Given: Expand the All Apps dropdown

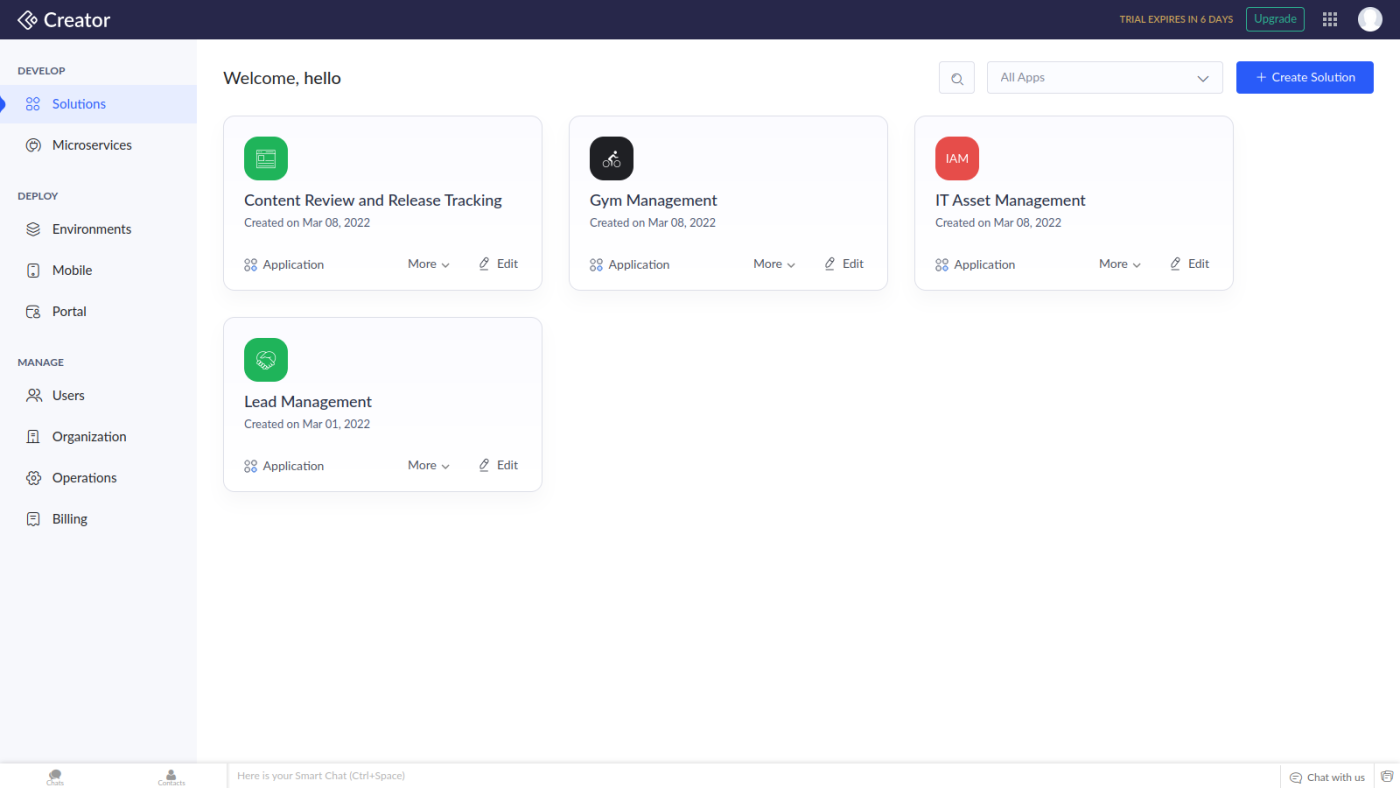Looking at the screenshot, I should pos(1105,78).
